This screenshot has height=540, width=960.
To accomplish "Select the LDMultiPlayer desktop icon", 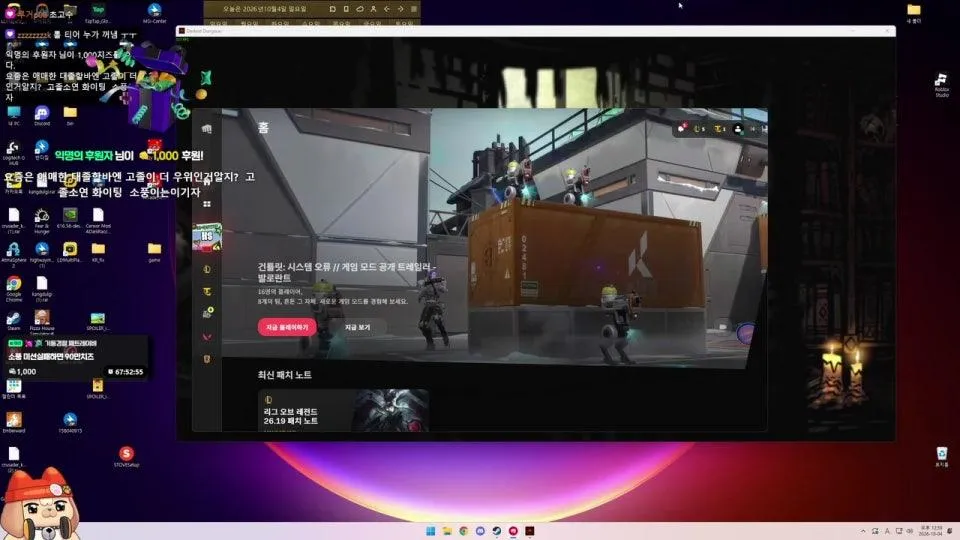I will pos(70,252).
